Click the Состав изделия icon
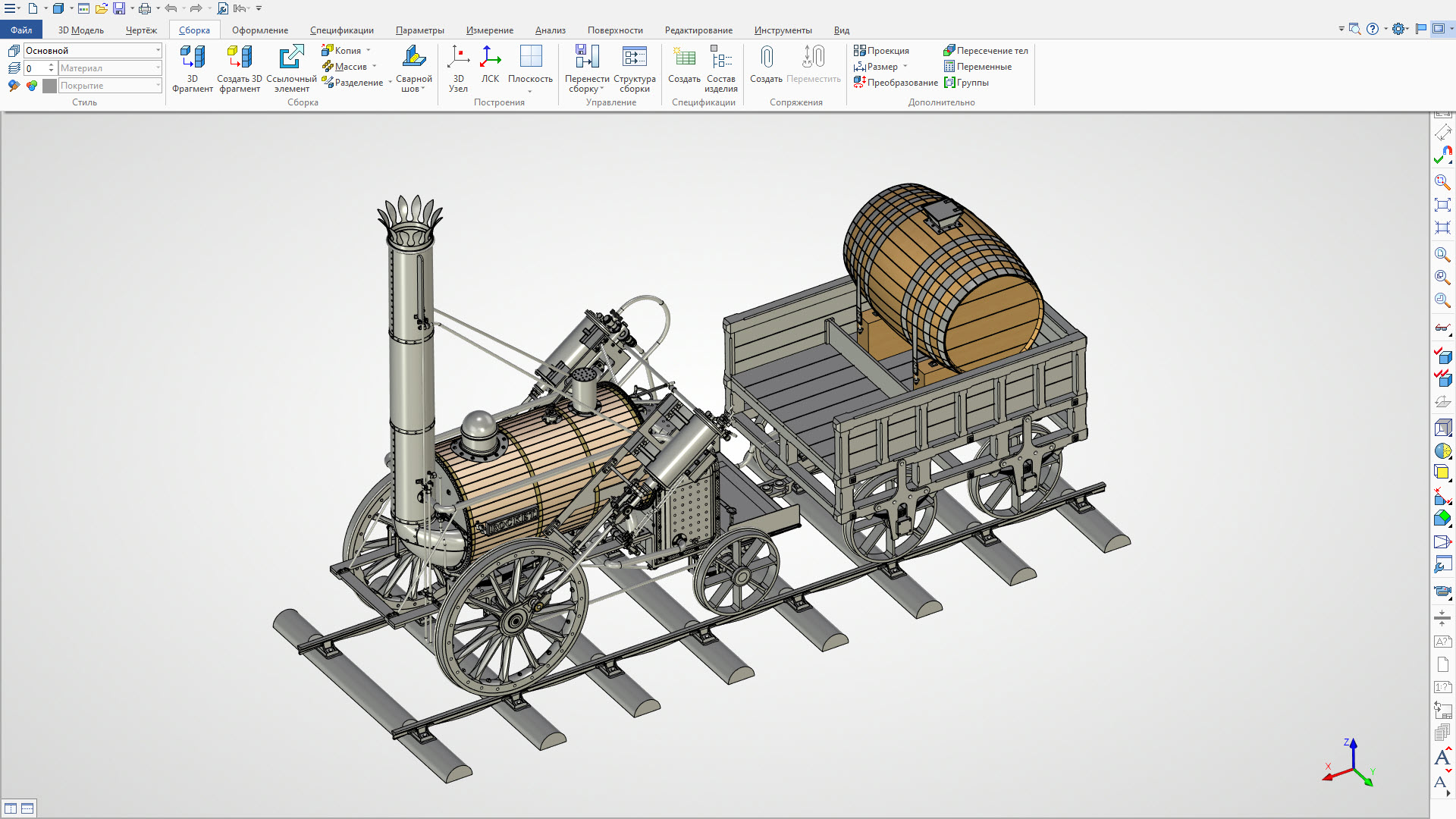The width and height of the screenshot is (1456, 819). pos(720,68)
